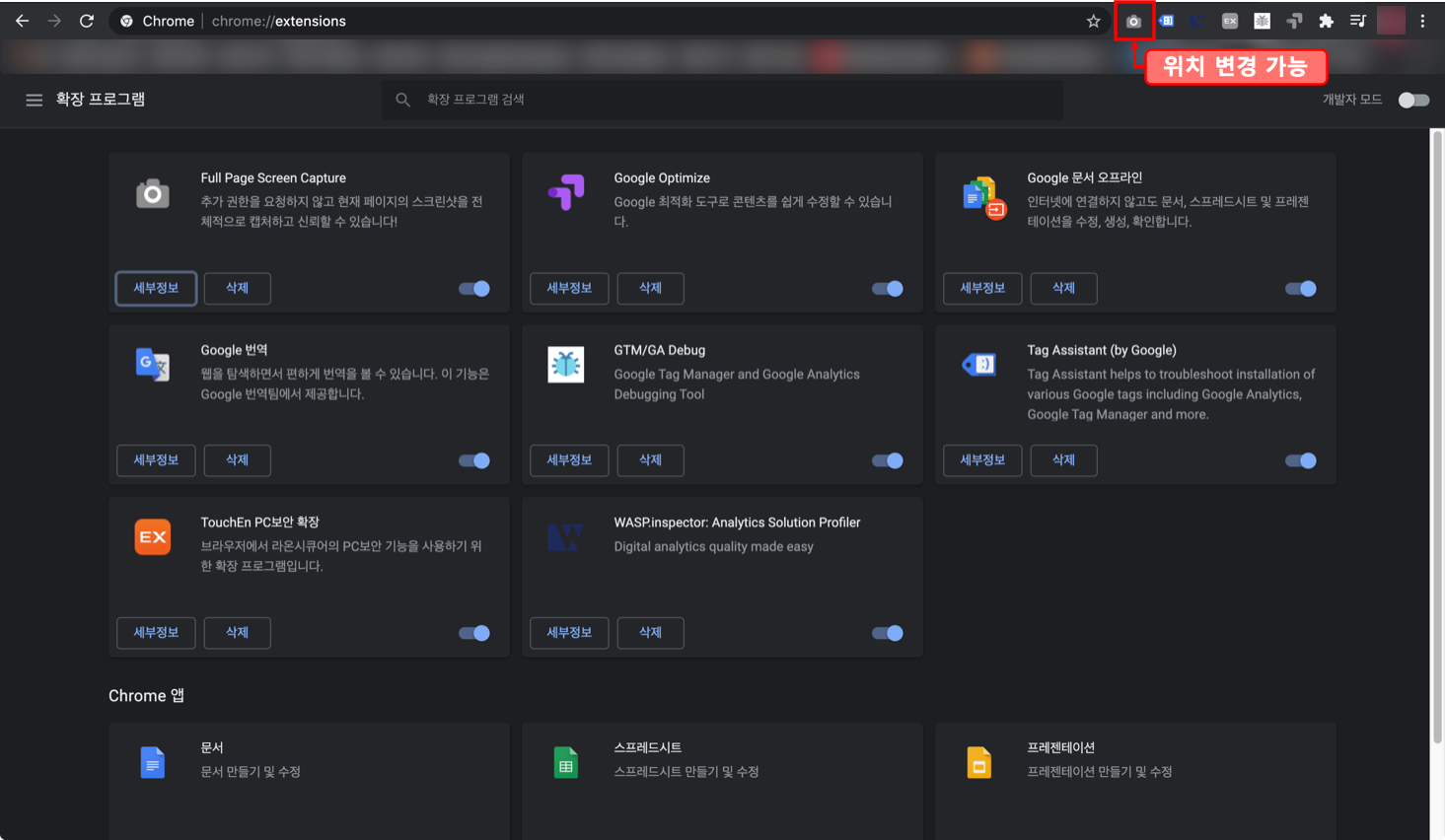Click 삭제 for TouchEn PC보안 확장
This screenshot has width=1445, height=840.
tap(237, 632)
